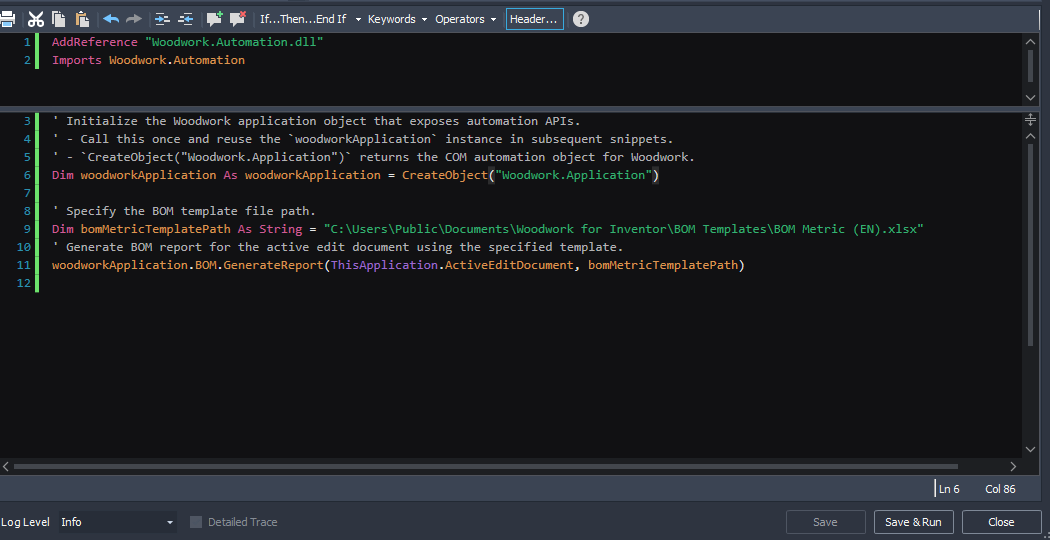Click the Copy icon

click(59, 19)
